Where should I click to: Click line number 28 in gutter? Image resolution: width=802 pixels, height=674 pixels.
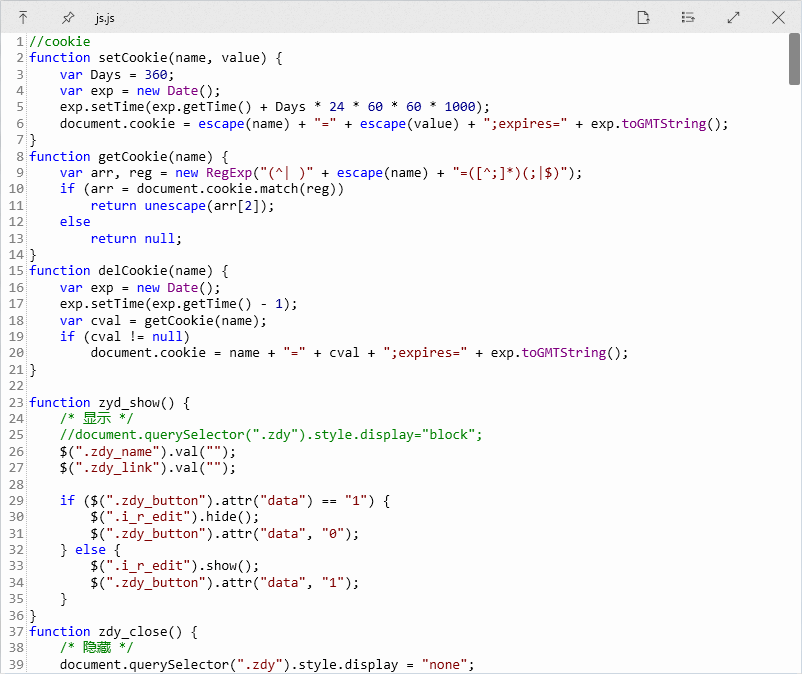16,484
